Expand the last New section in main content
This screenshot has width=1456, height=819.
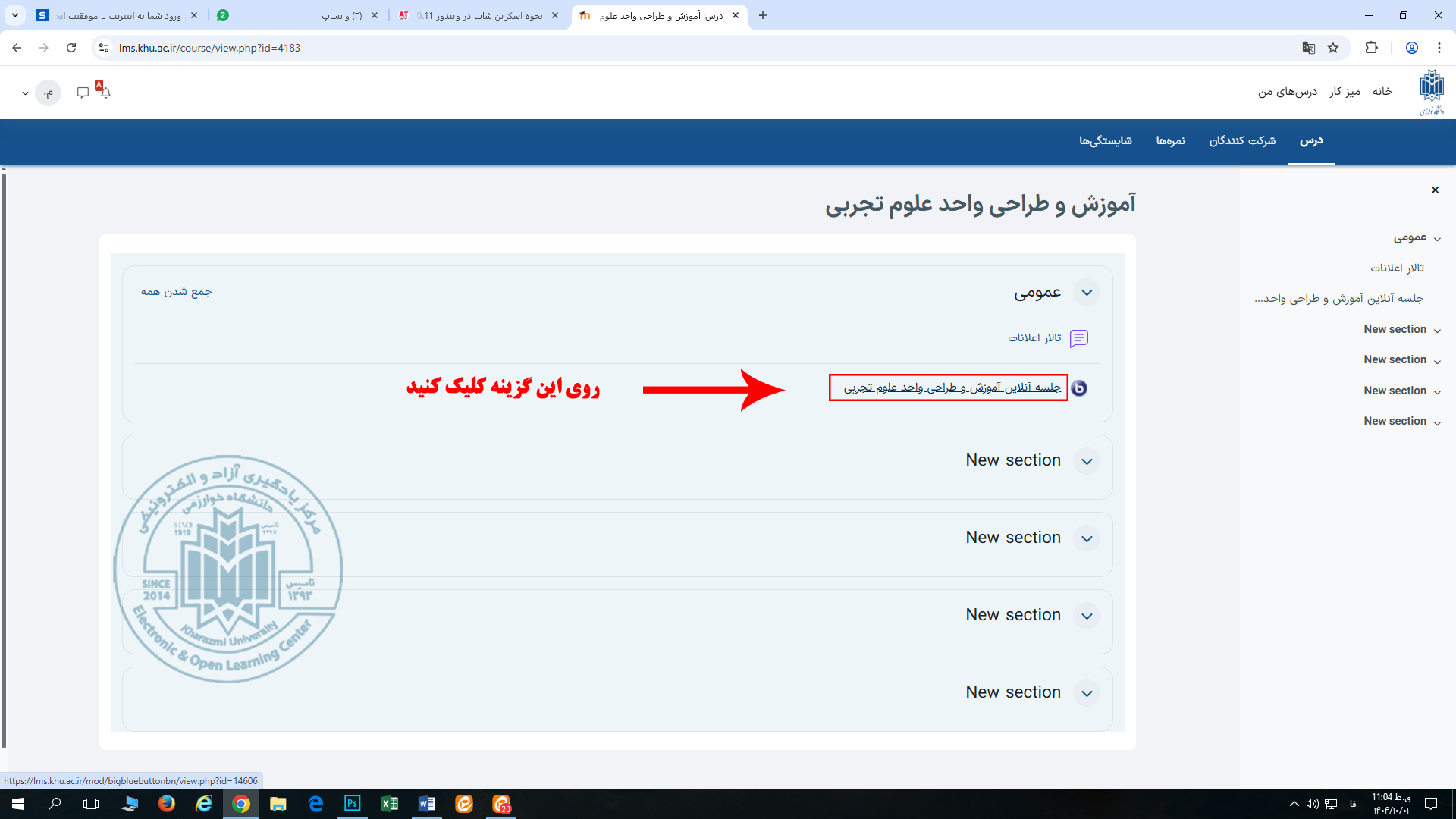(x=1087, y=693)
